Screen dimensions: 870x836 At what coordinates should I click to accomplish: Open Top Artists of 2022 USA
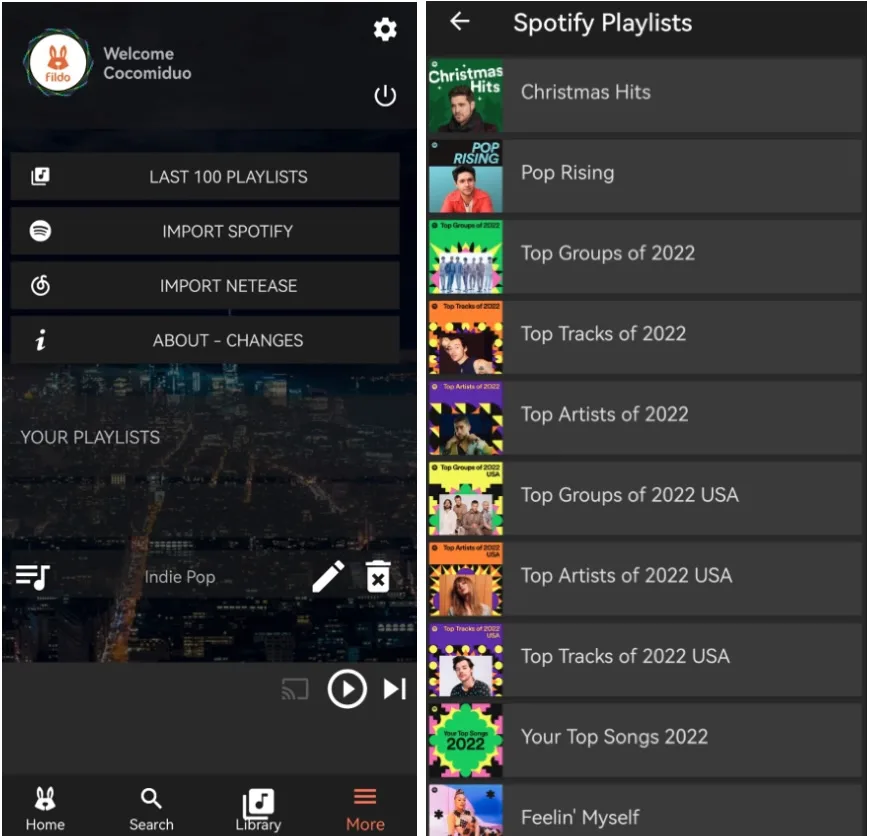645,579
